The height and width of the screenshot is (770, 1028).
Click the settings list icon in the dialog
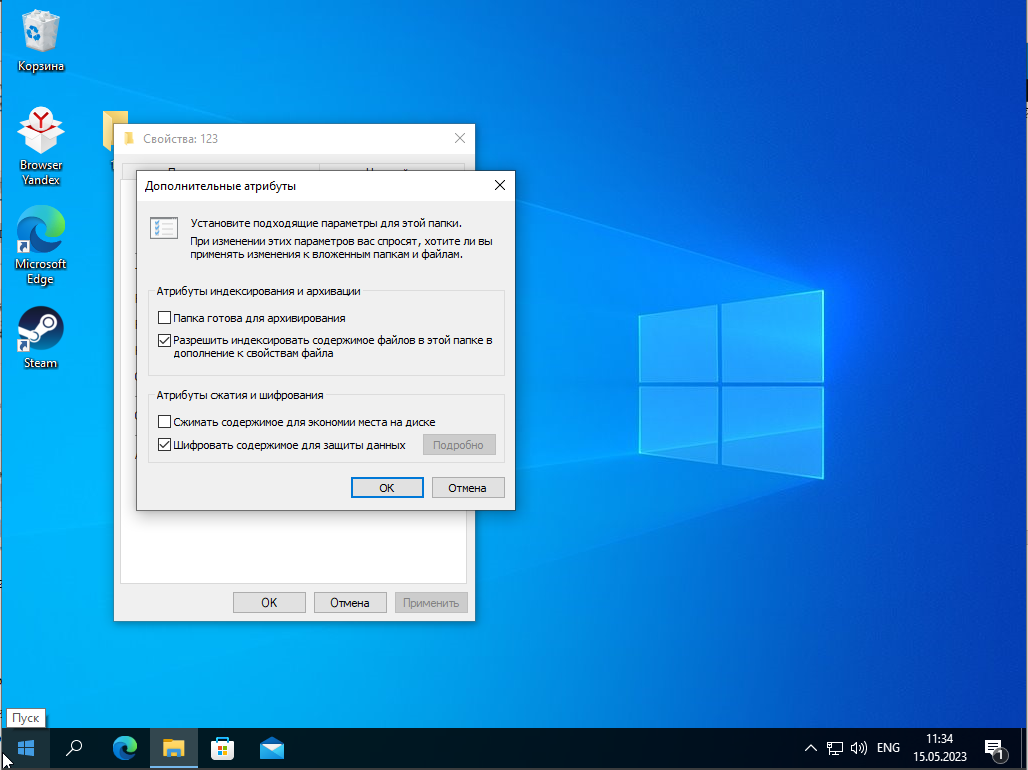164,228
